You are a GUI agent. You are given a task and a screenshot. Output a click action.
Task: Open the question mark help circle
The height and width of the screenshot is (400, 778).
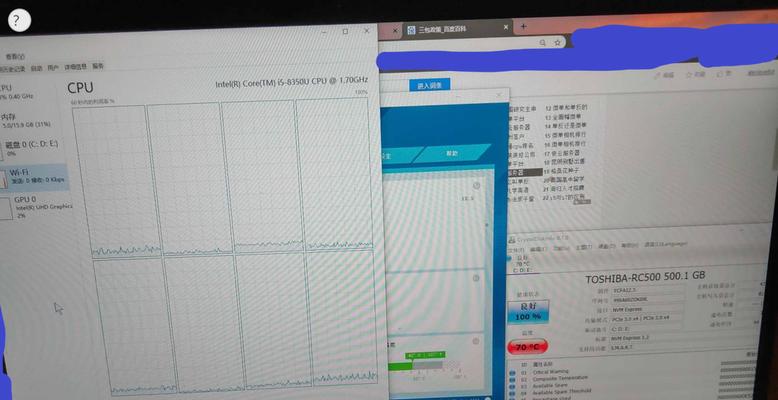(x=19, y=20)
